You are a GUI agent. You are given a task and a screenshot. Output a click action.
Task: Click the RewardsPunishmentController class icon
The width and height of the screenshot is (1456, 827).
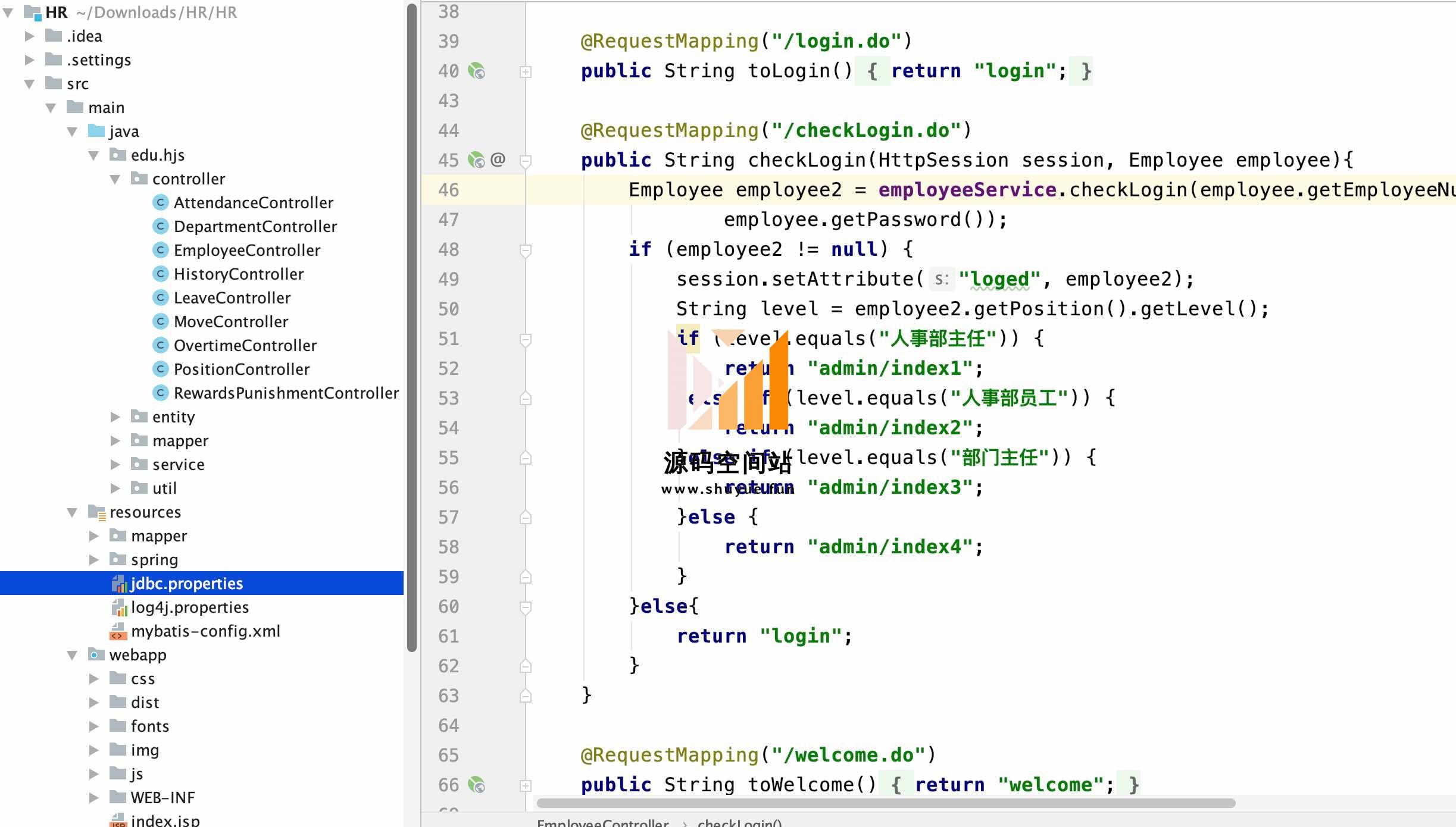[160, 393]
